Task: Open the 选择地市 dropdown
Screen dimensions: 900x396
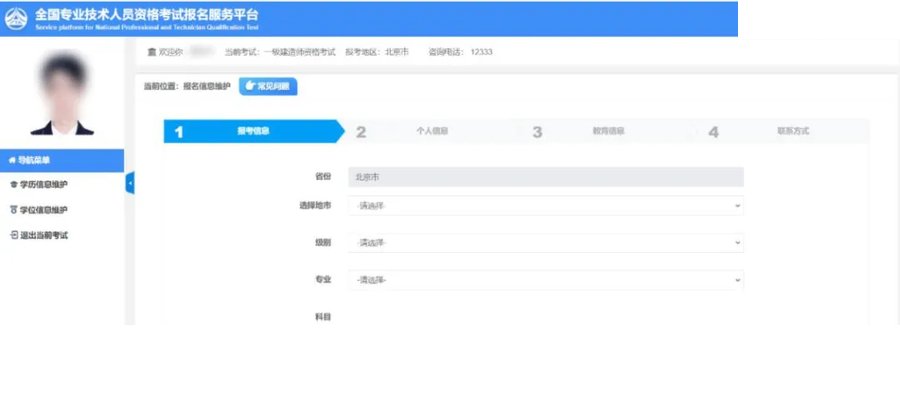Action: (546, 205)
